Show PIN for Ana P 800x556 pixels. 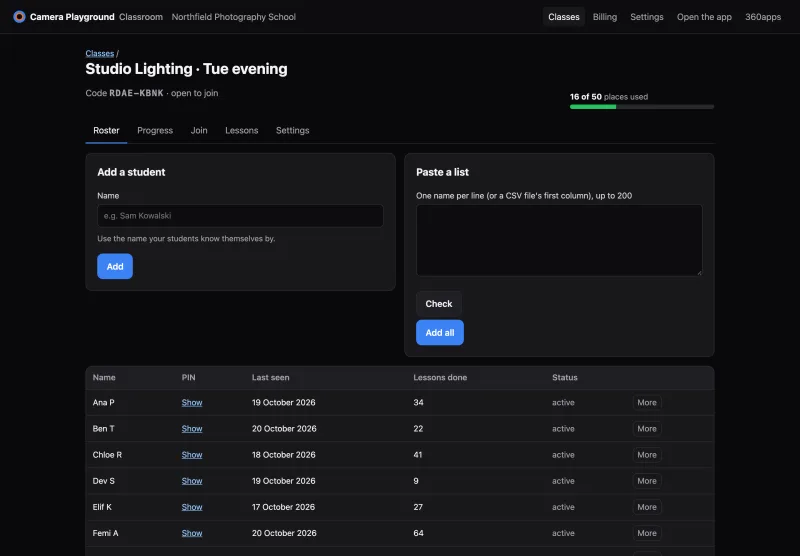[x=192, y=402]
